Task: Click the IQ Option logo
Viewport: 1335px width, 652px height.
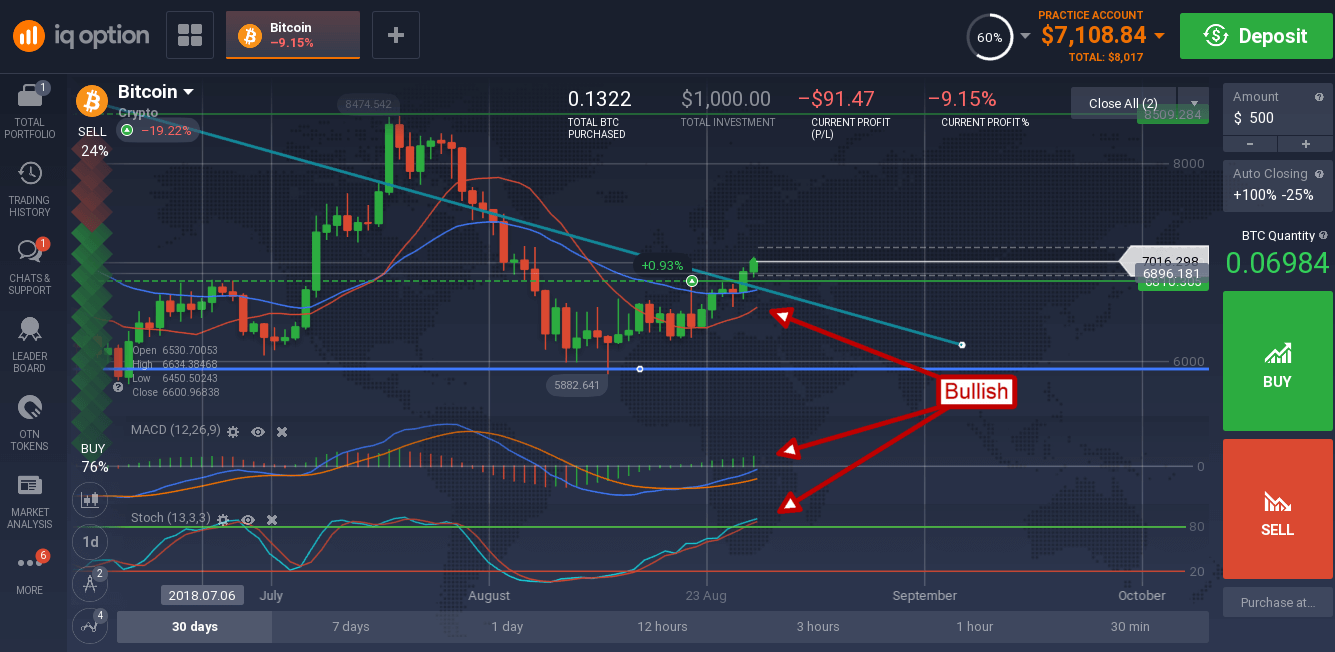Action: [x=80, y=36]
